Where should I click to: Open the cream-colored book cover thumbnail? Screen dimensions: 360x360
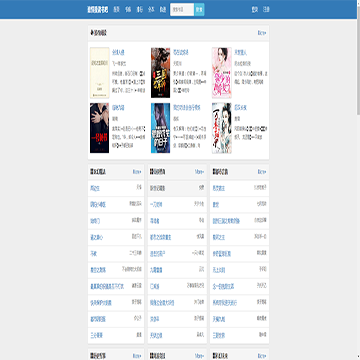click(99, 73)
